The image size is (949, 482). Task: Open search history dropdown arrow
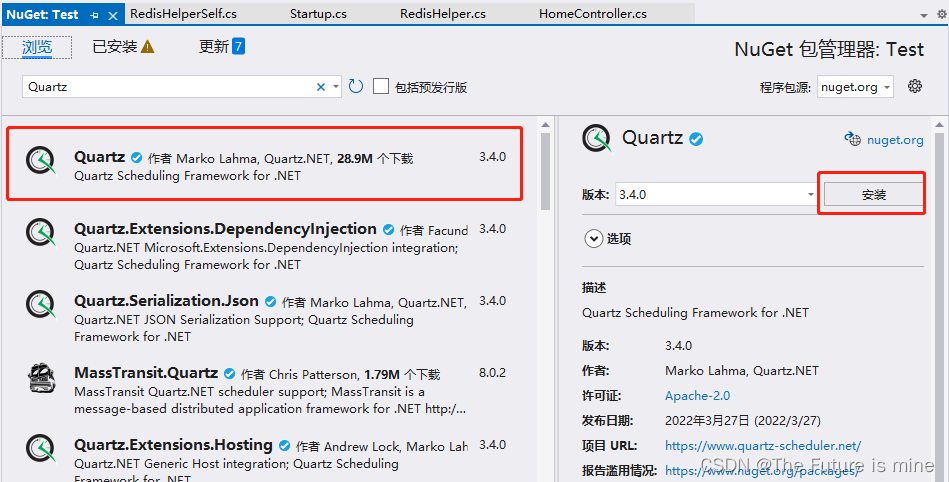[336, 87]
